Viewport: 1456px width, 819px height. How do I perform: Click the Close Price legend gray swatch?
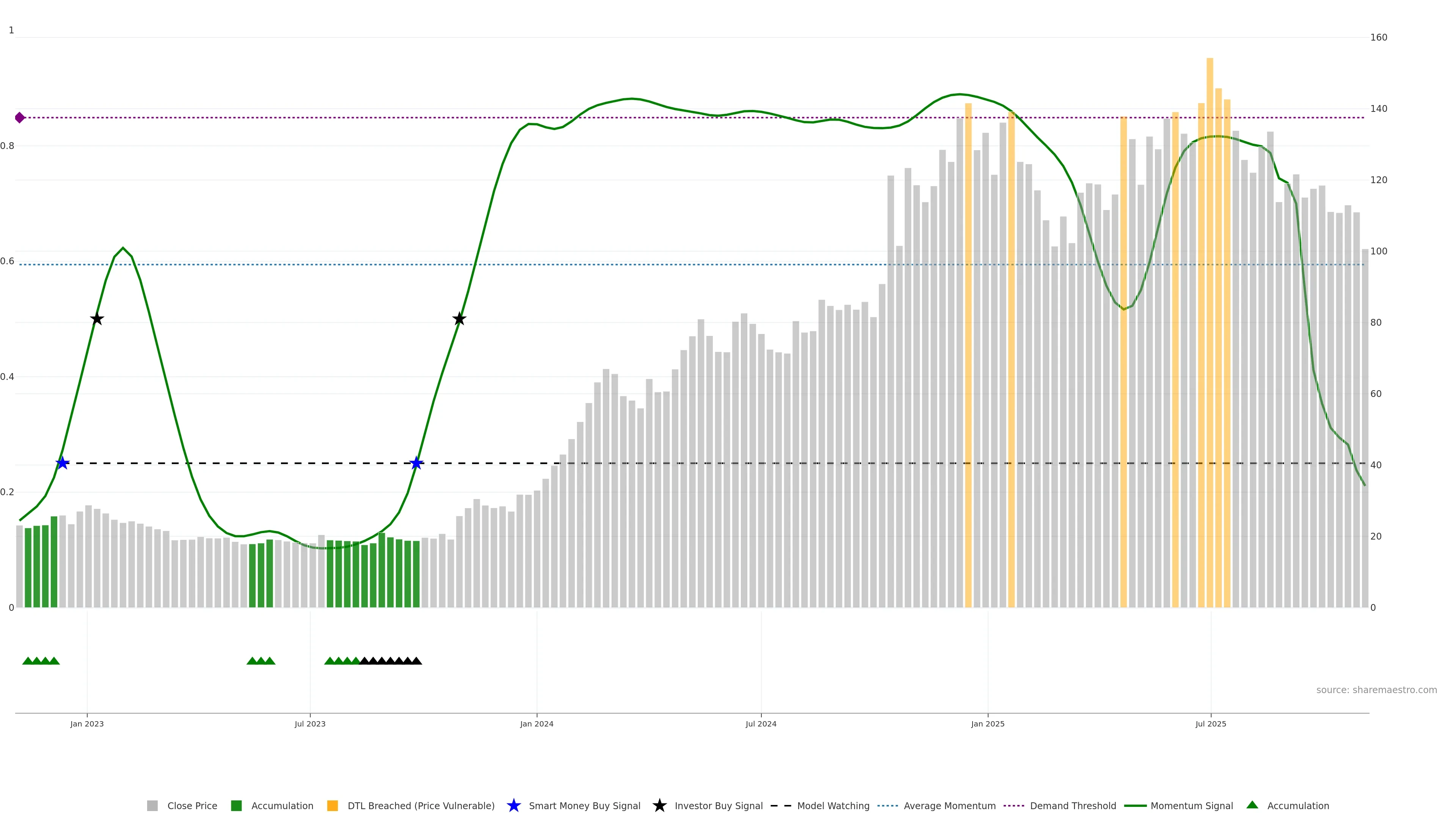(x=152, y=805)
